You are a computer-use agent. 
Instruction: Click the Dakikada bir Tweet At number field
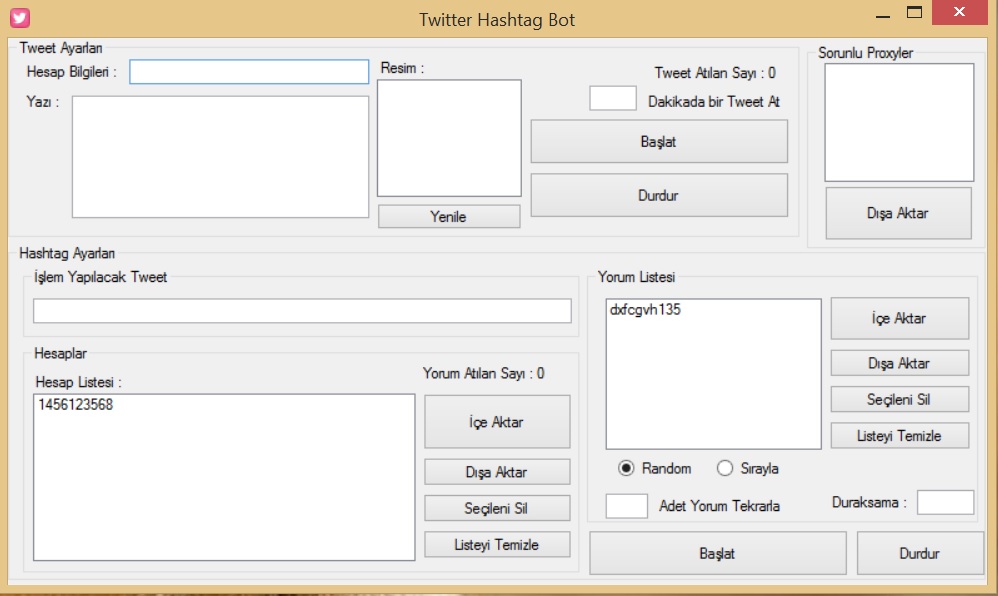(613, 99)
